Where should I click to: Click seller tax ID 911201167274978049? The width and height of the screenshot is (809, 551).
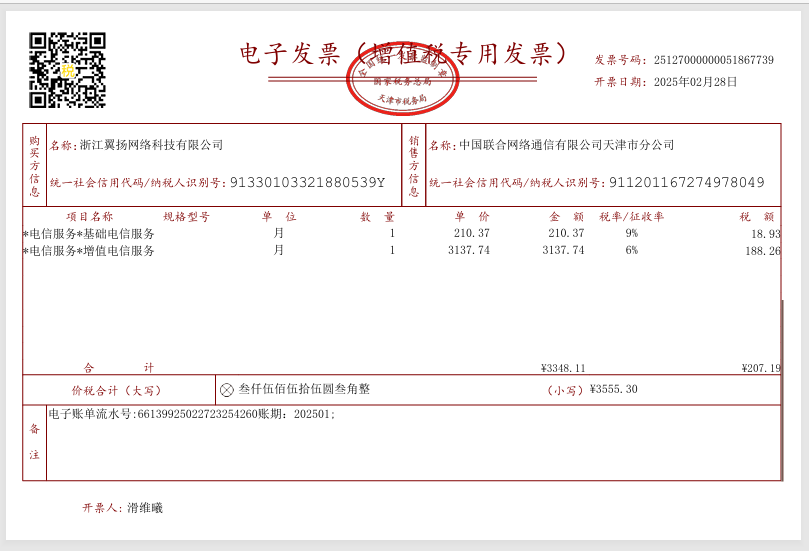(686, 183)
